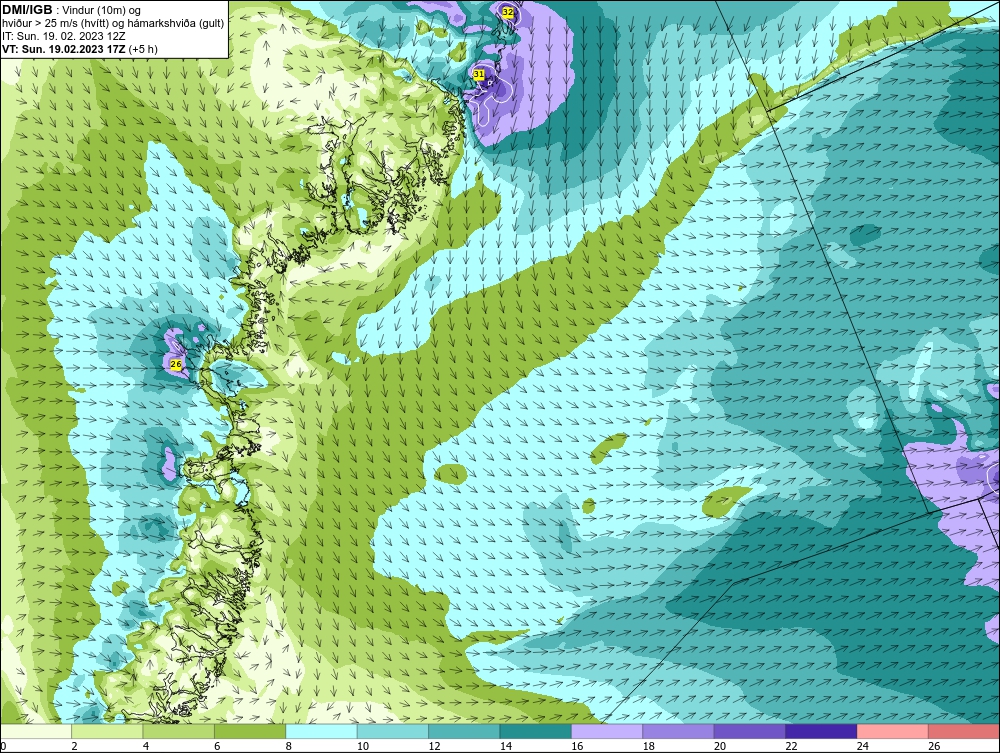Click the 20-22 m/s violet legend swatch
Image resolution: width=1000 pixels, height=753 pixels.
[750, 731]
